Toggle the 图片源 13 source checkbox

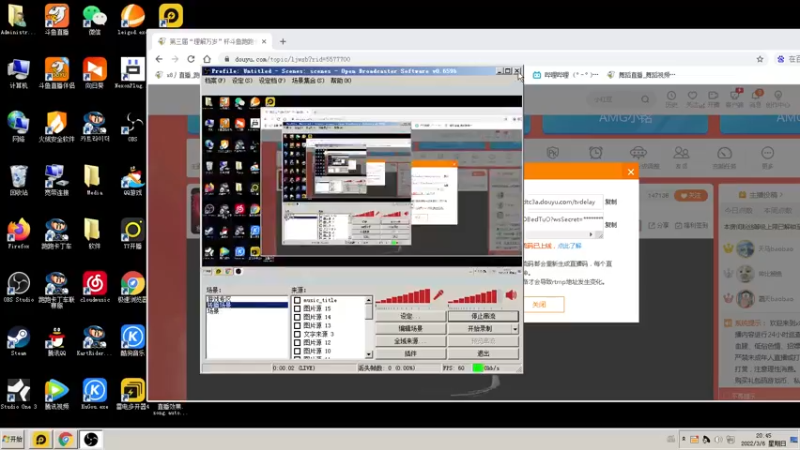(x=297, y=325)
